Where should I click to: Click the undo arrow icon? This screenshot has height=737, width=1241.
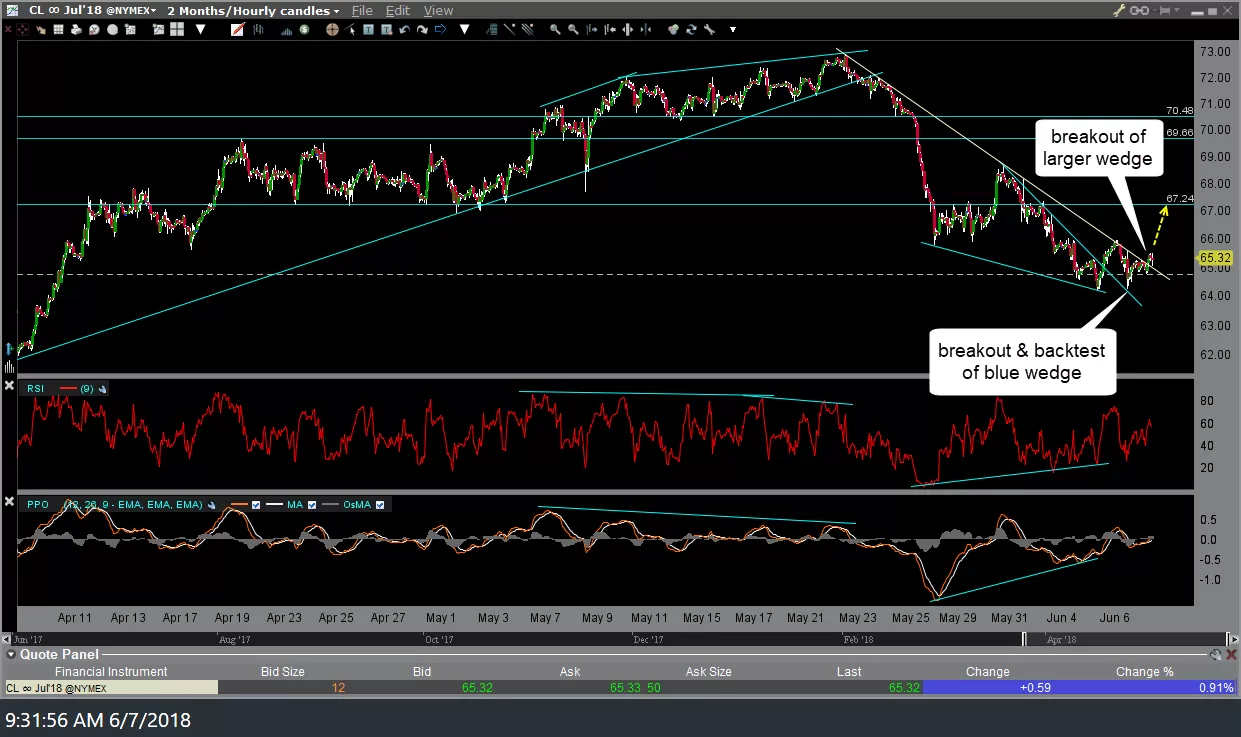point(404,30)
